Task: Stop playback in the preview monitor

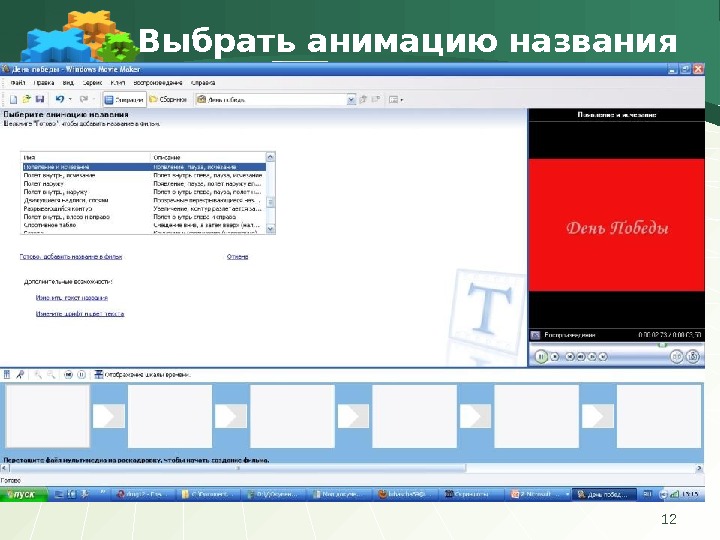Action: pos(555,356)
